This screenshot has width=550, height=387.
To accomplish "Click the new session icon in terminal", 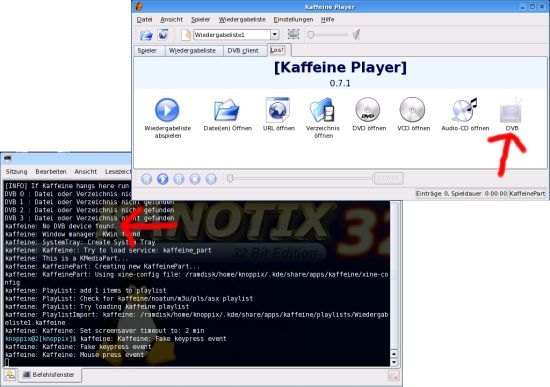I will [10, 375].
